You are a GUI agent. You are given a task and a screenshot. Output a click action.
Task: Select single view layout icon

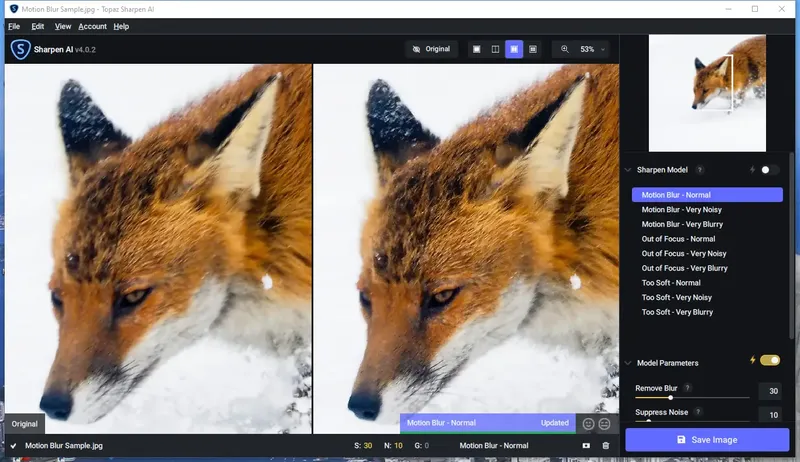click(x=477, y=49)
